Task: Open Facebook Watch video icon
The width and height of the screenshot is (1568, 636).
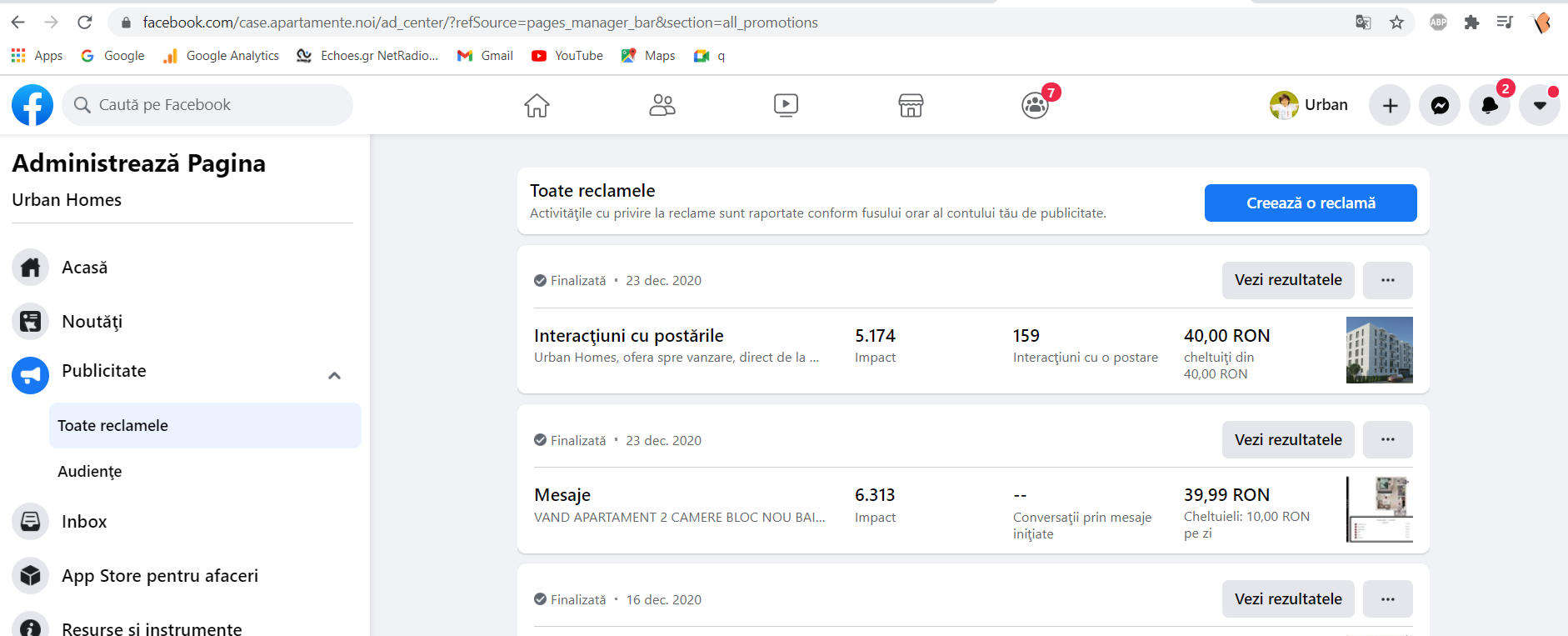Action: (x=786, y=105)
